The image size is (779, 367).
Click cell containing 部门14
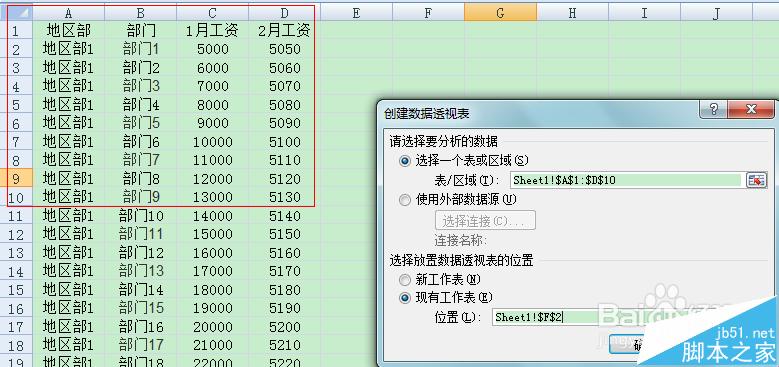tap(141, 291)
